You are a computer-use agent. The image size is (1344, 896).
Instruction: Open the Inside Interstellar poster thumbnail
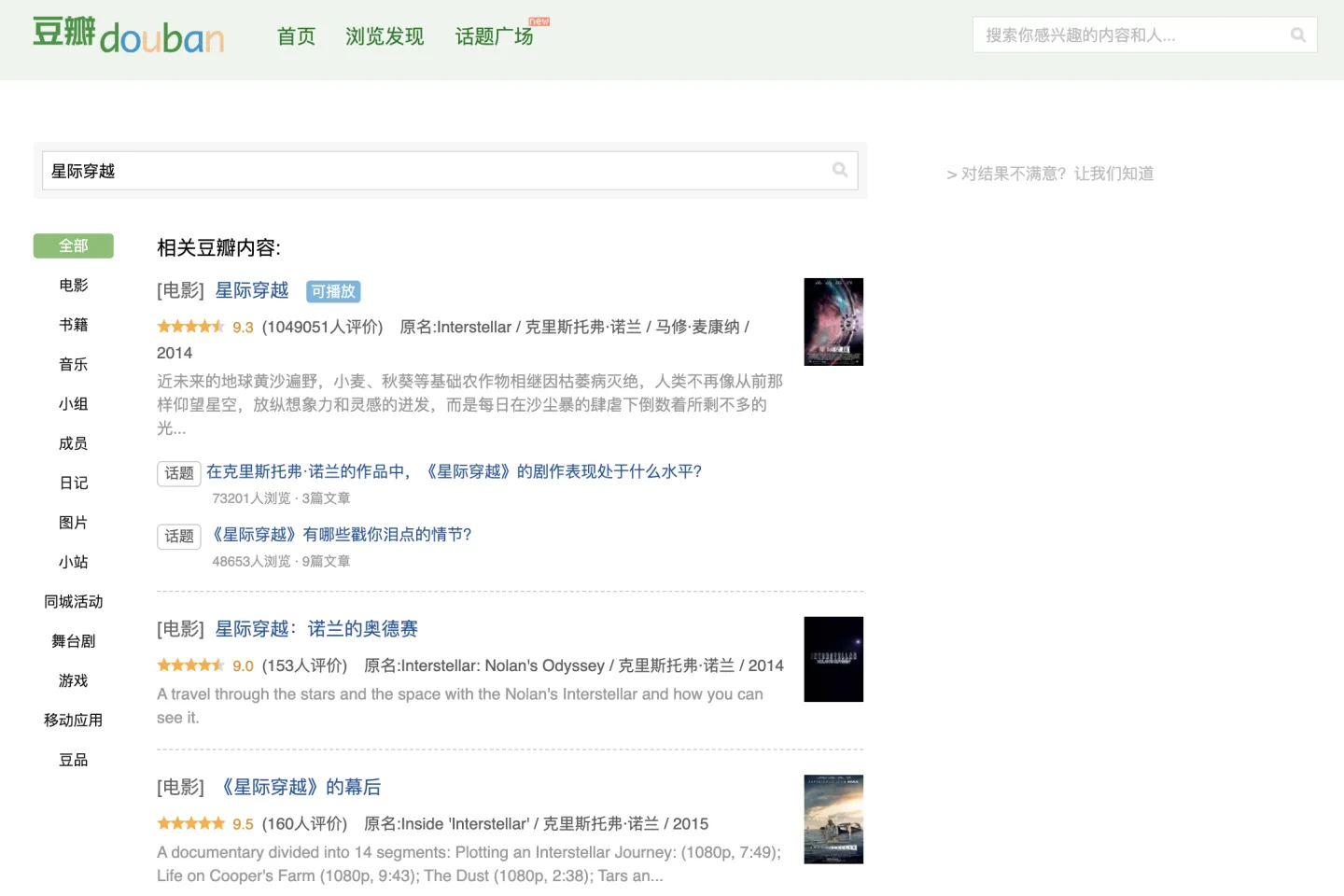pos(833,819)
